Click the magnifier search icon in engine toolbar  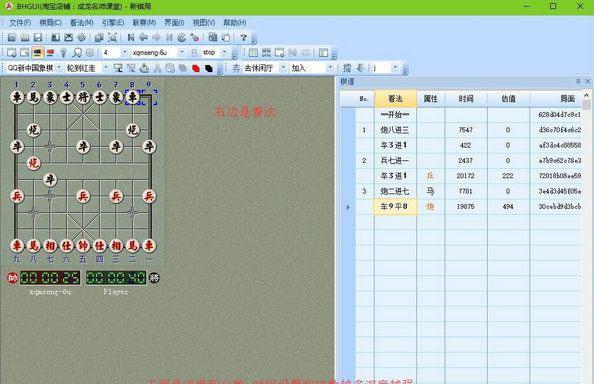77,53
